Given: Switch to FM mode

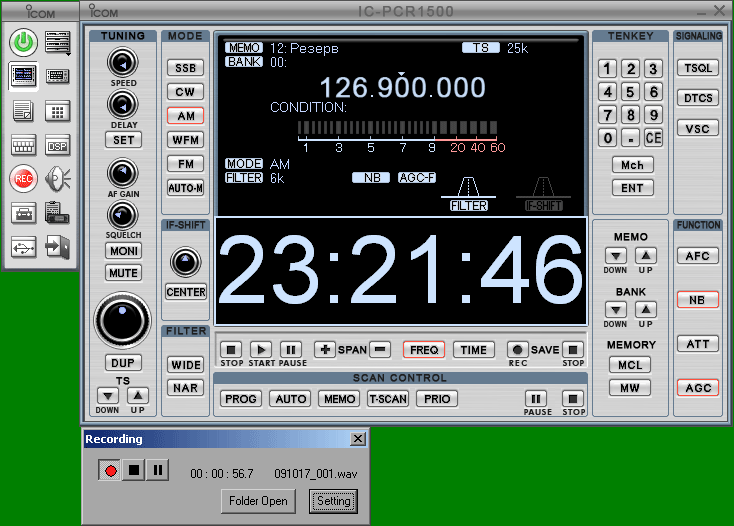Looking at the screenshot, I should (x=185, y=164).
